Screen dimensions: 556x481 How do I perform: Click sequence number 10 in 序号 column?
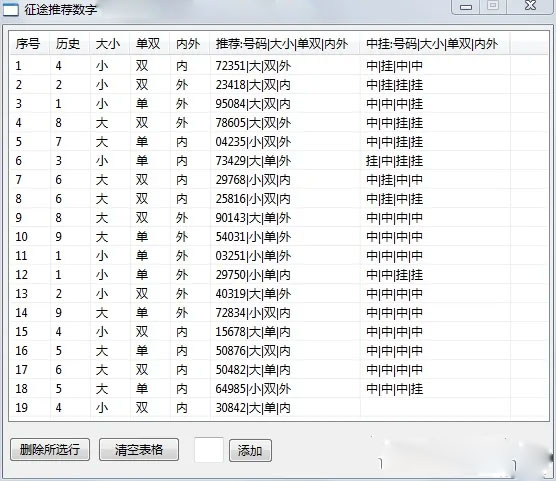coord(21,237)
